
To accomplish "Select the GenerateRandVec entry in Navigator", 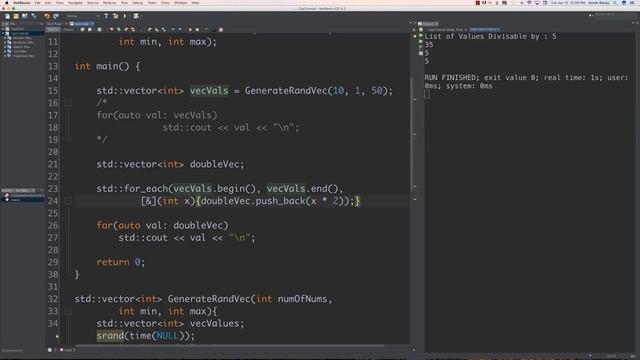I will click(x=24, y=196).
